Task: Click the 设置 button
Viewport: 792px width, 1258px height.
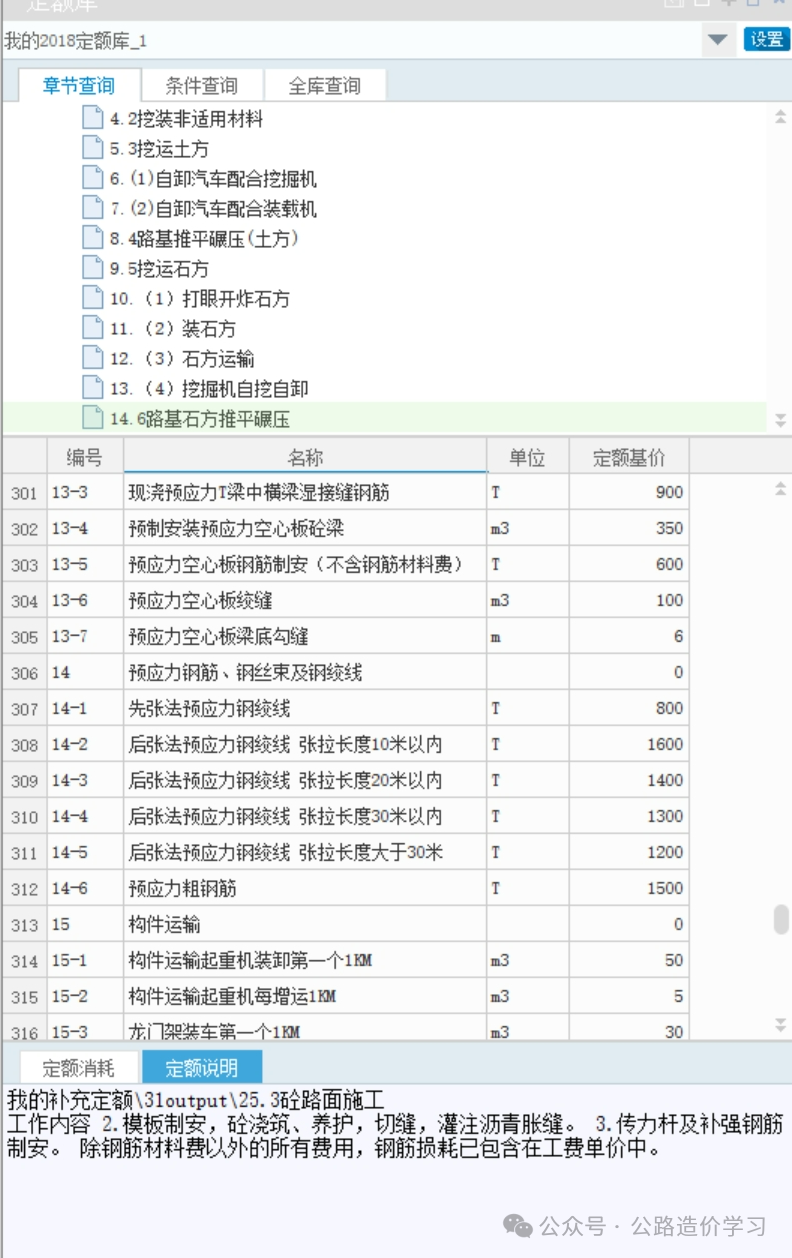Action: pos(767,40)
